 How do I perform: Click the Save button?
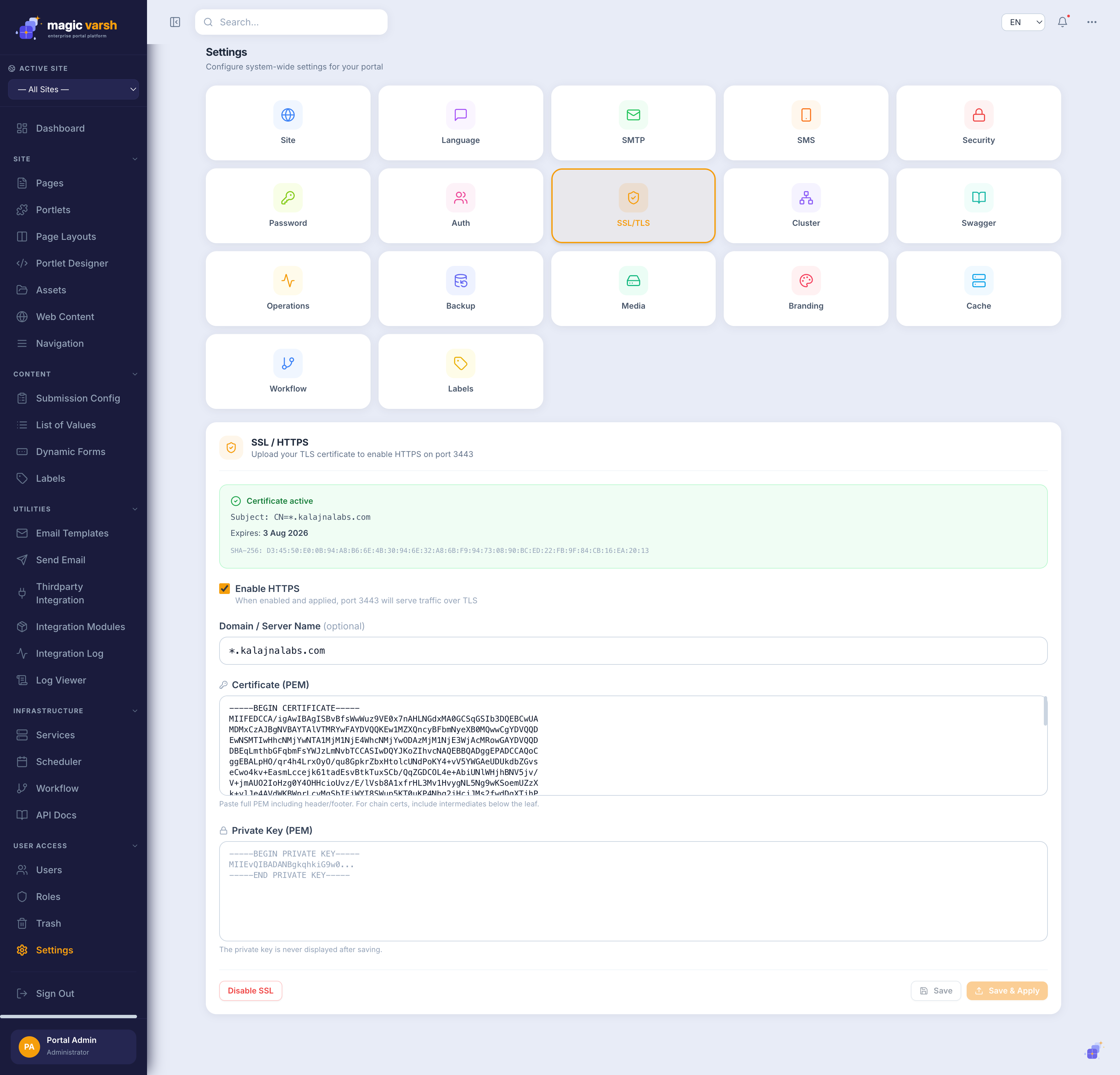pos(936,990)
